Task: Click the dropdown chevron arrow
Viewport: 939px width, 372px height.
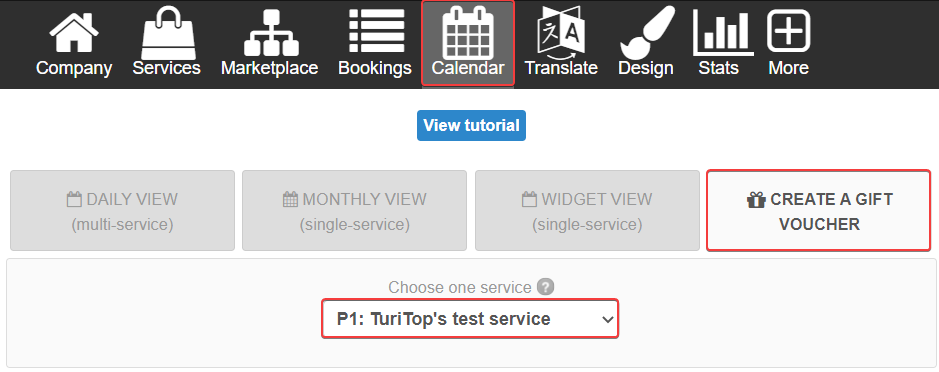Action: point(607,319)
